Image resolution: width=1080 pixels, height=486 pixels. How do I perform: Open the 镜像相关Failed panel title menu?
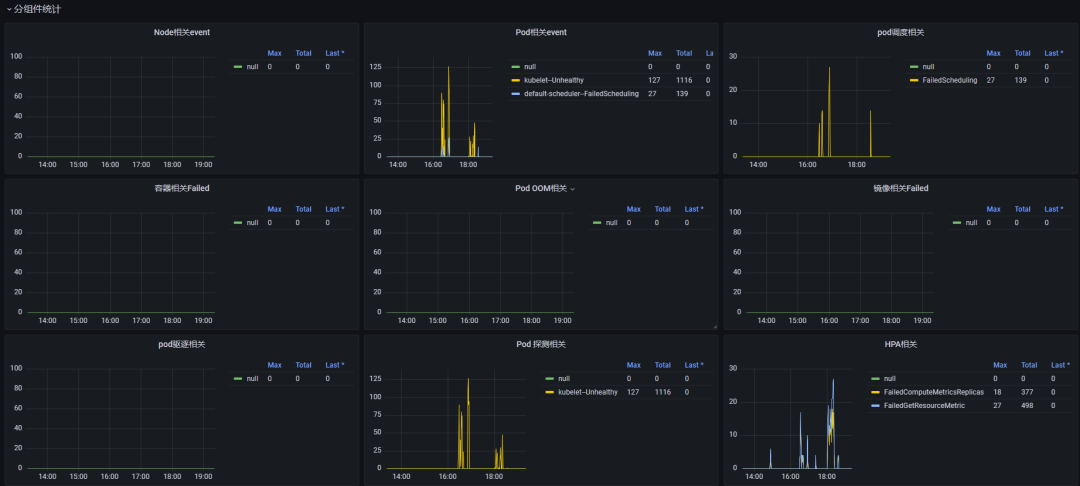900,189
